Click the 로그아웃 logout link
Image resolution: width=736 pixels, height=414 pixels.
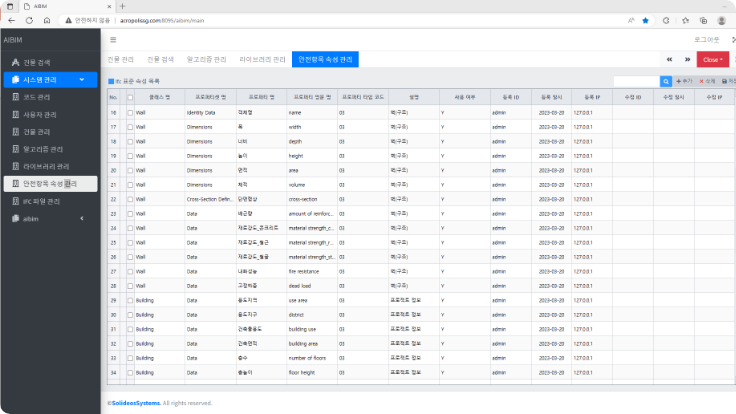pos(706,40)
